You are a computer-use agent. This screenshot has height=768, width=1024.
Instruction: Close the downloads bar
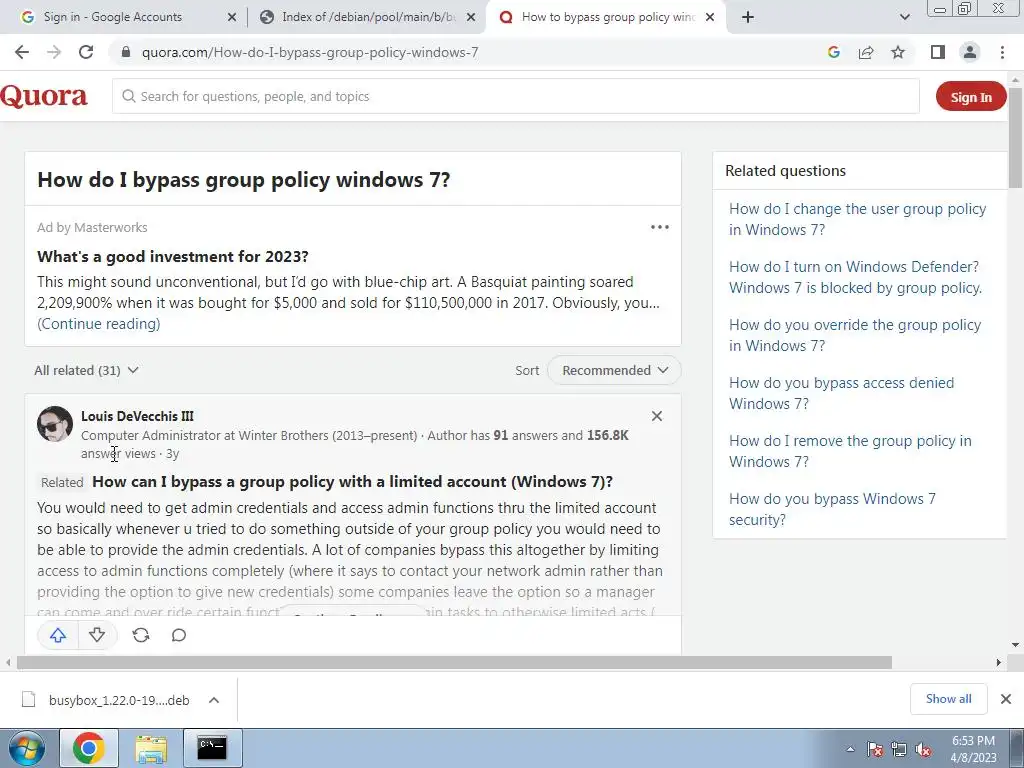1006,699
